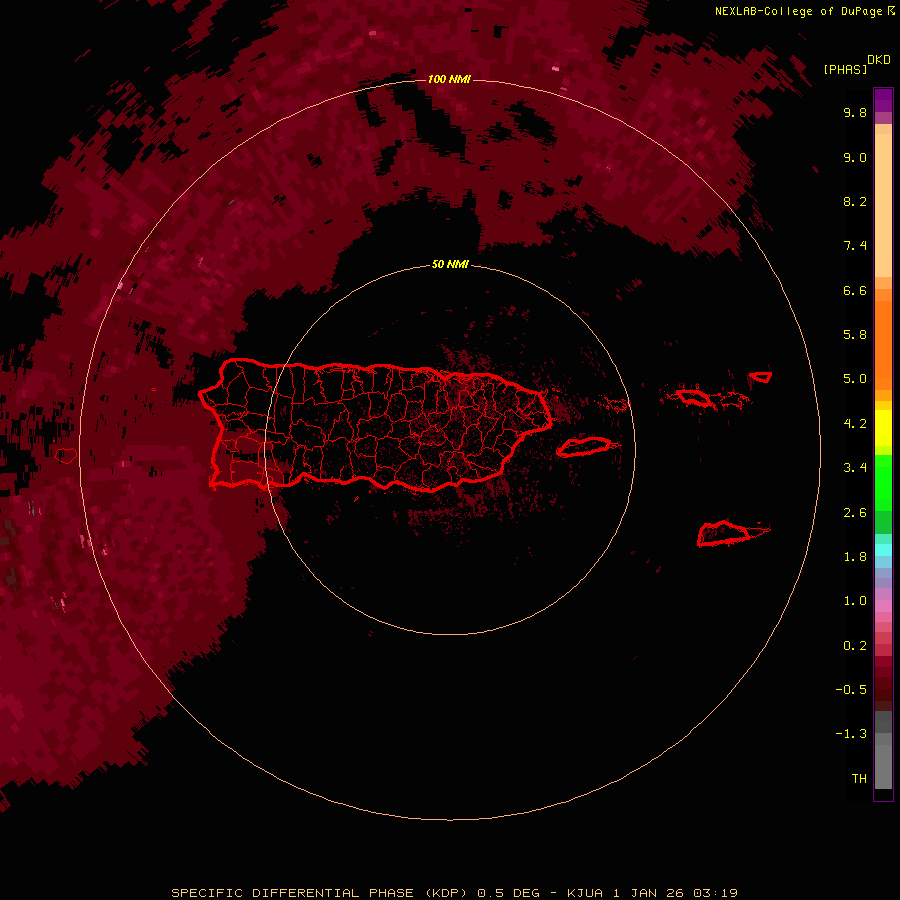Click the Specific Differential Phase product title
Viewport: 900px width, 900px height.
(x=454, y=893)
